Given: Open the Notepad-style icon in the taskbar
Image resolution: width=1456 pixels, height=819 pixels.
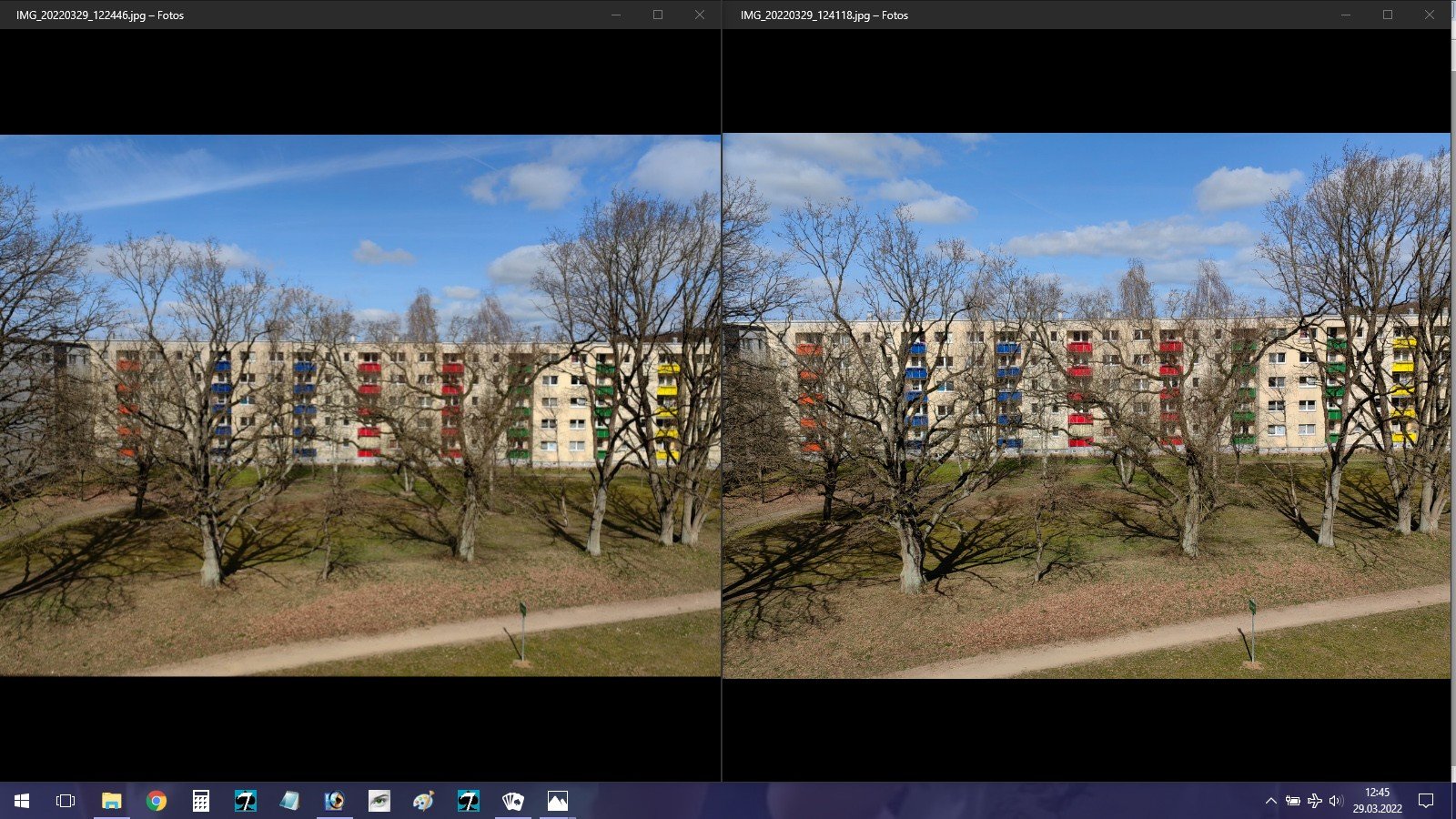Looking at the screenshot, I should (290, 801).
